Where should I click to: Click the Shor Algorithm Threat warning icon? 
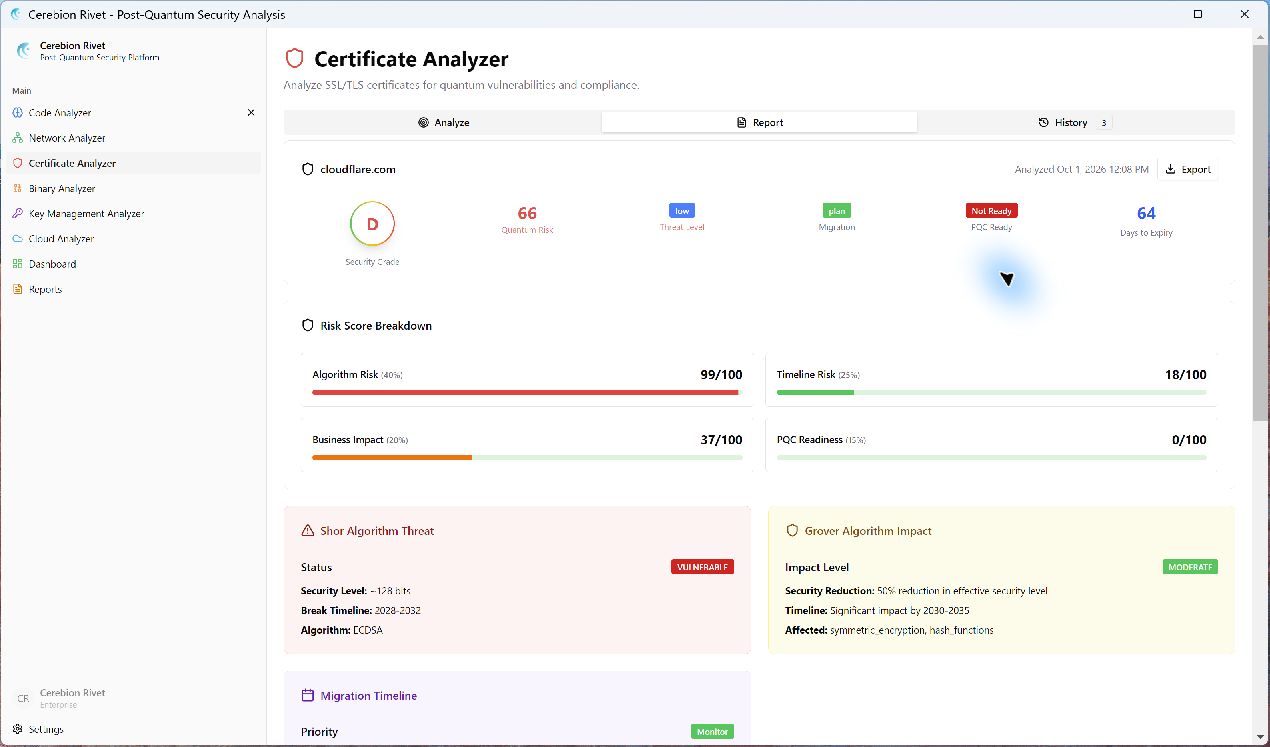(x=308, y=531)
